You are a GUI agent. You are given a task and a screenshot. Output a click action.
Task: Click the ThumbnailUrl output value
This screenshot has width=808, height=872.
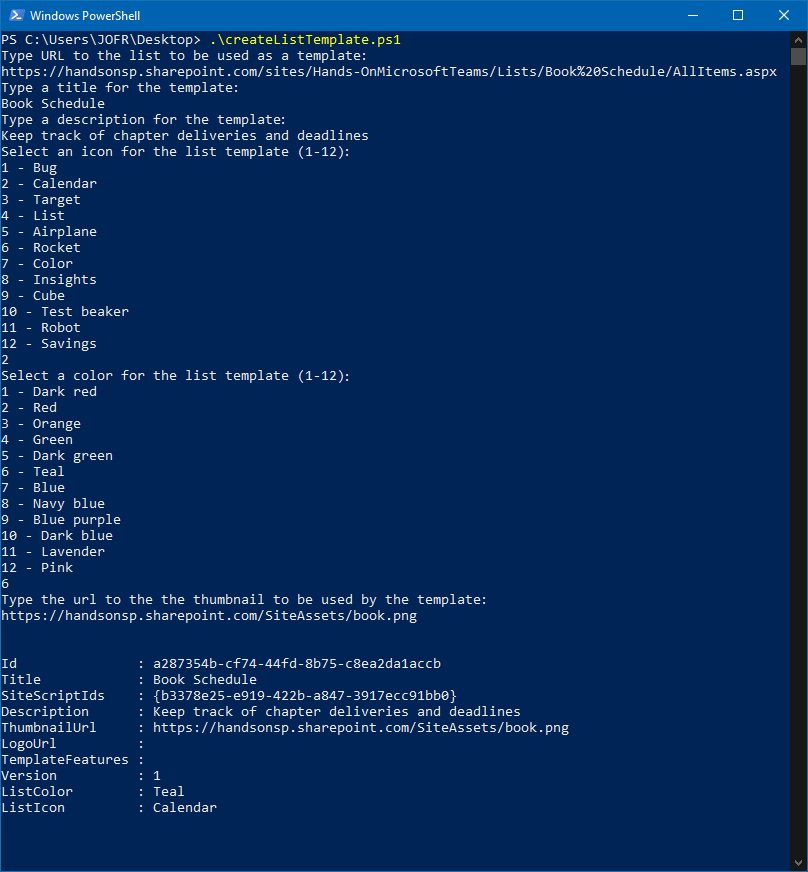pyautogui.click(x=361, y=728)
